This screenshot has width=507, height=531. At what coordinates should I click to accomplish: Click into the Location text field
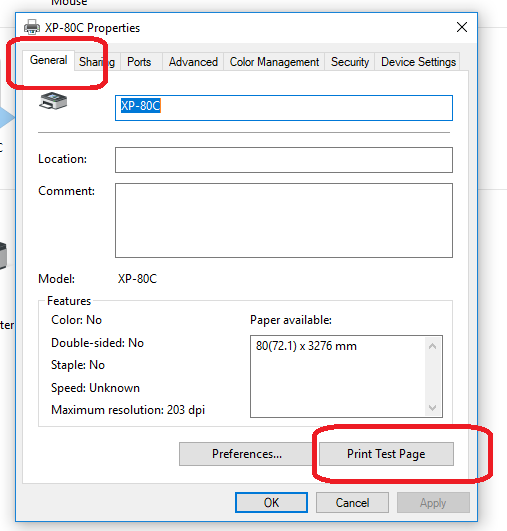pyautogui.click(x=284, y=160)
